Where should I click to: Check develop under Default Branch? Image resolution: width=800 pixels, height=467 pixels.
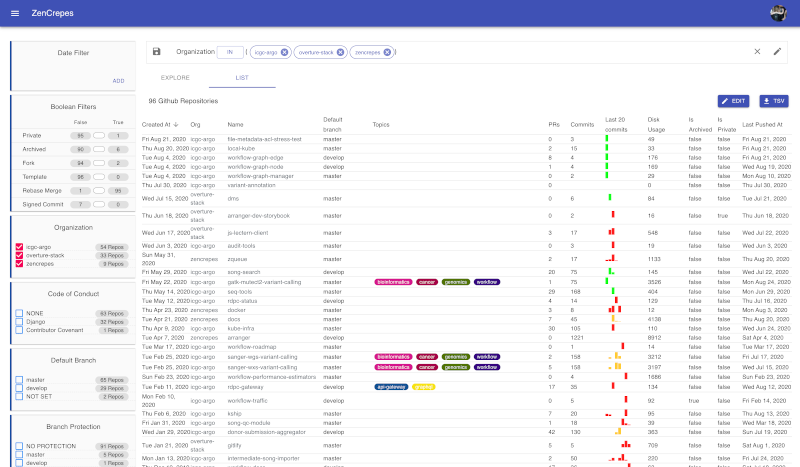tap(19, 388)
